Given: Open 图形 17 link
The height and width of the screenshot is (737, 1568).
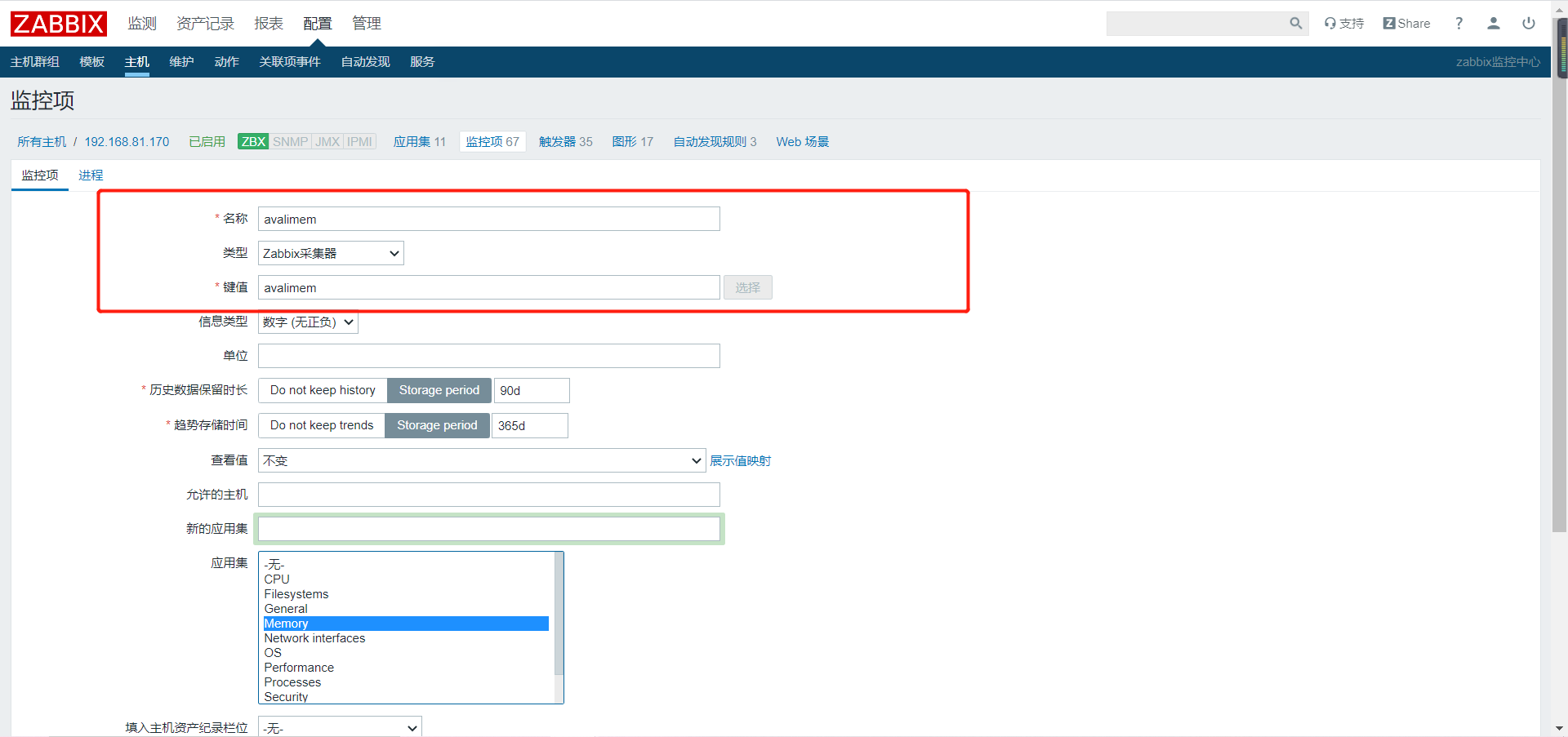Looking at the screenshot, I should 633,142.
